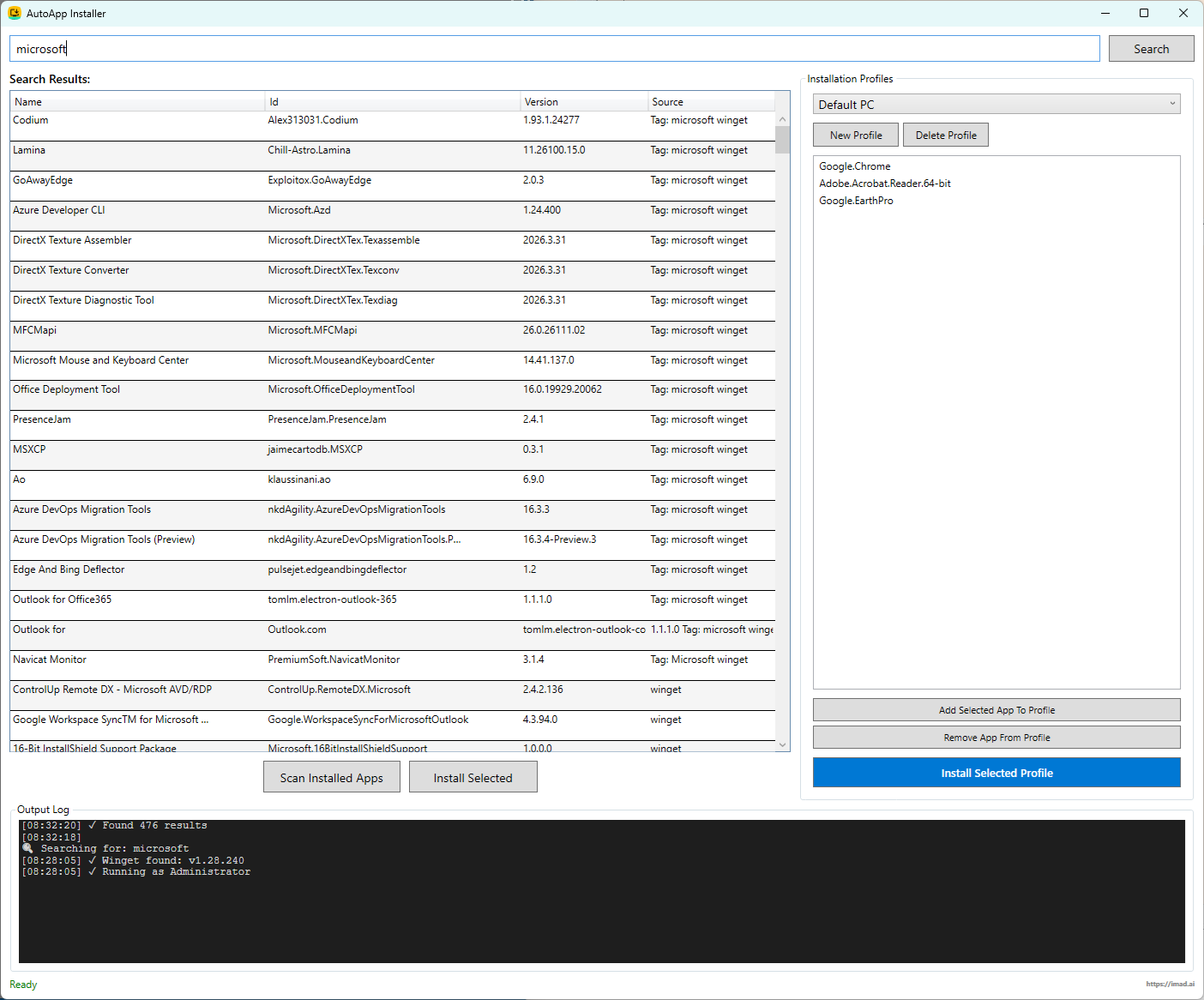The width and height of the screenshot is (1204, 1000).
Task: Select the GoAwayEdge row
Action: click(x=393, y=186)
